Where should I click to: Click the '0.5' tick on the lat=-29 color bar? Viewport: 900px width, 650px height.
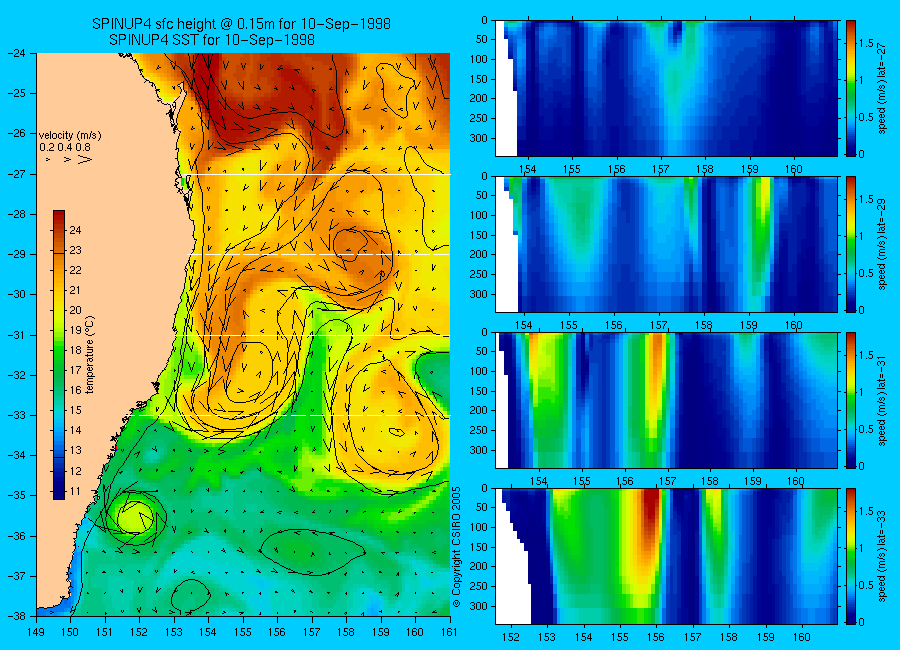coord(866,273)
